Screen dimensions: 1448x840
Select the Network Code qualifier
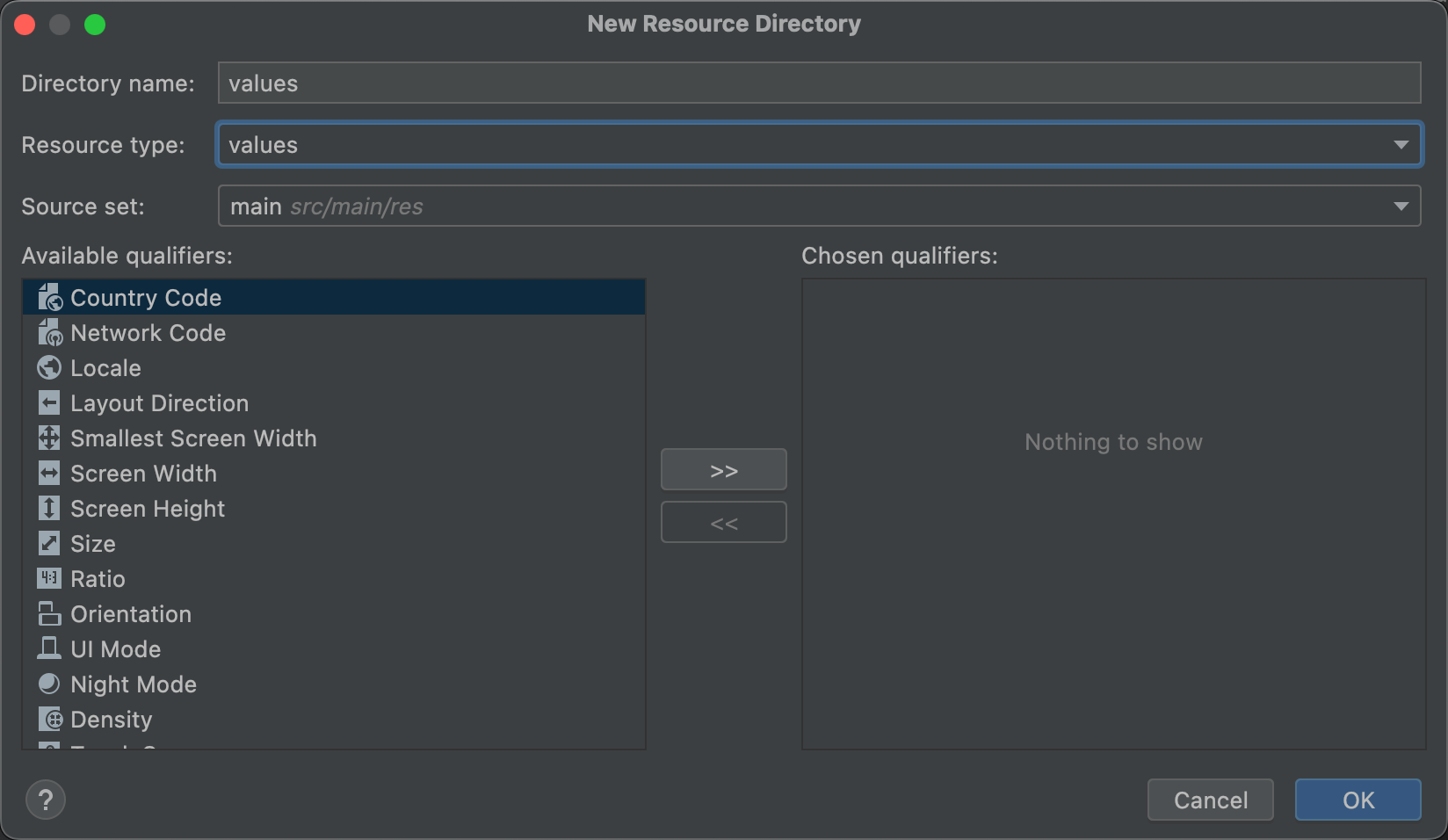point(148,332)
